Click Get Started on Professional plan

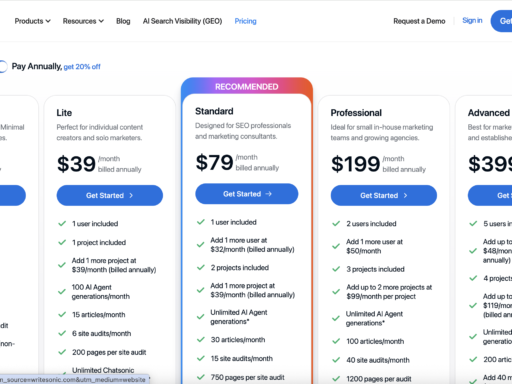tap(384, 195)
